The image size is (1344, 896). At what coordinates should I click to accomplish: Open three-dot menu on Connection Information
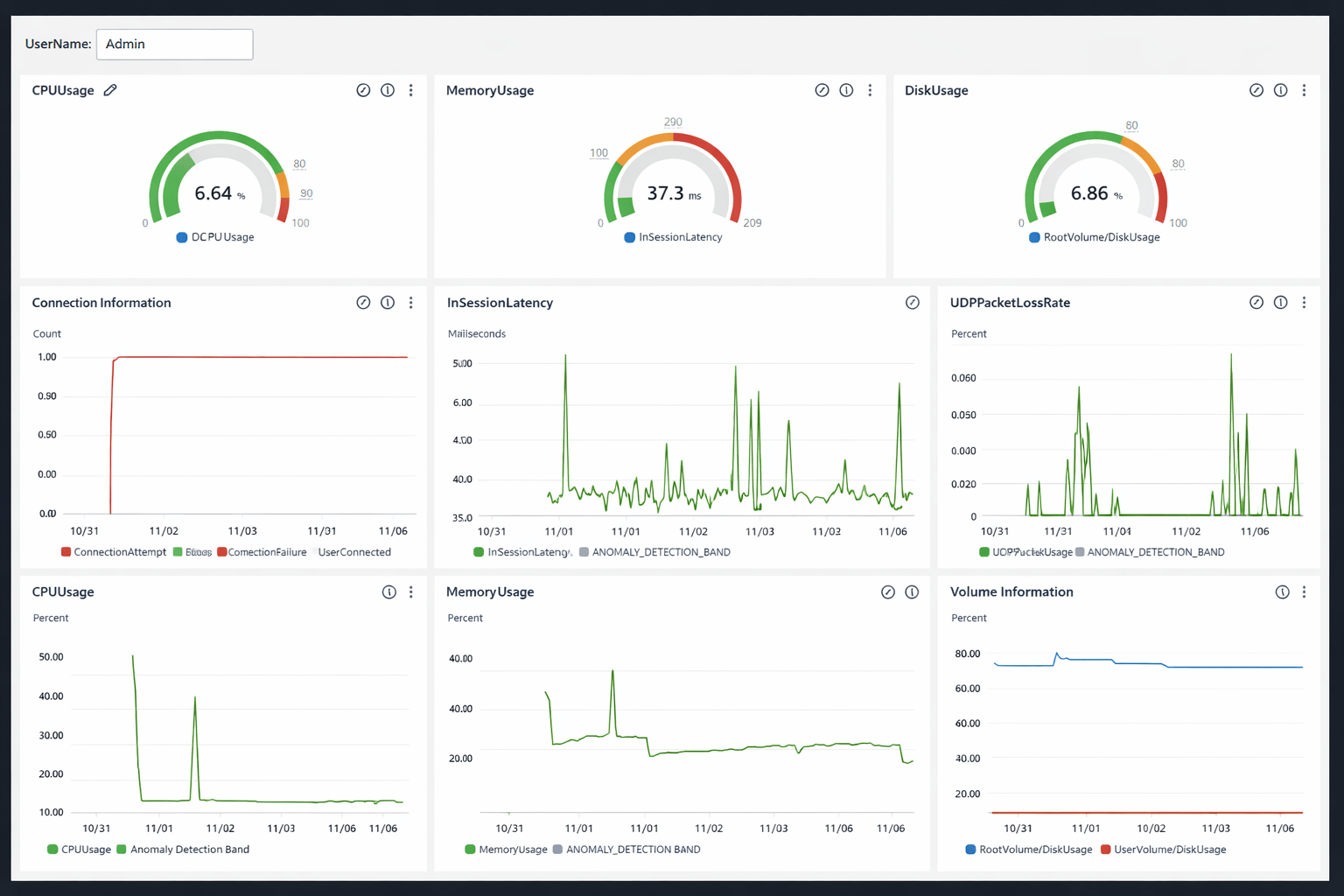pyautogui.click(x=411, y=303)
